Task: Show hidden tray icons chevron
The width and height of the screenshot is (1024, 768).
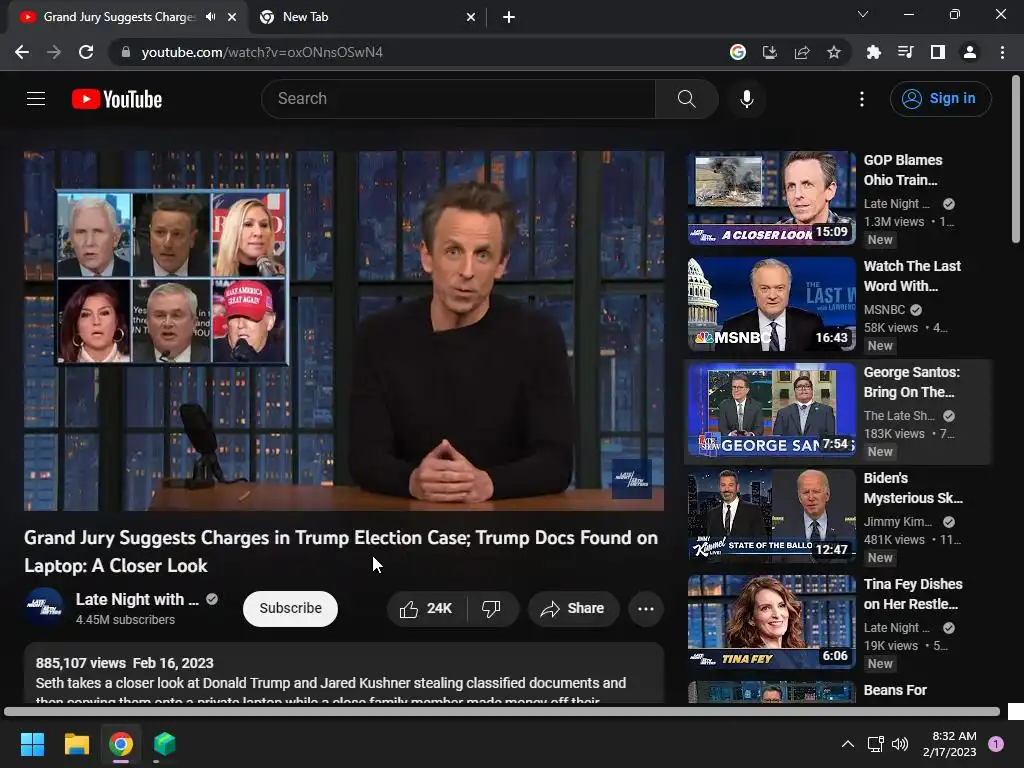Action: 848,744
